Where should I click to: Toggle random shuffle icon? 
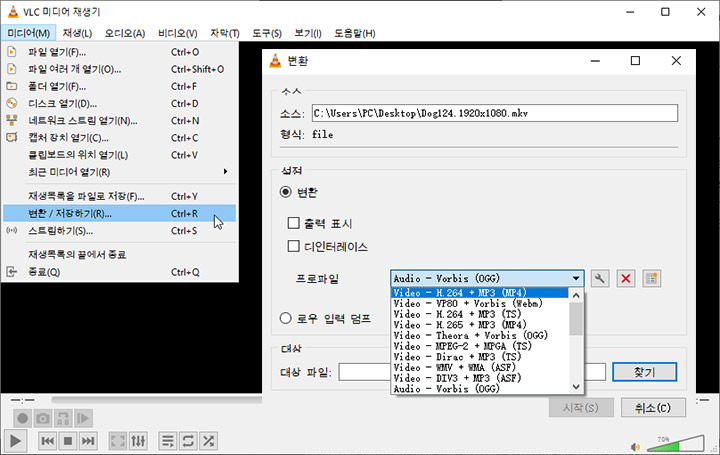[x=208, y=441]
